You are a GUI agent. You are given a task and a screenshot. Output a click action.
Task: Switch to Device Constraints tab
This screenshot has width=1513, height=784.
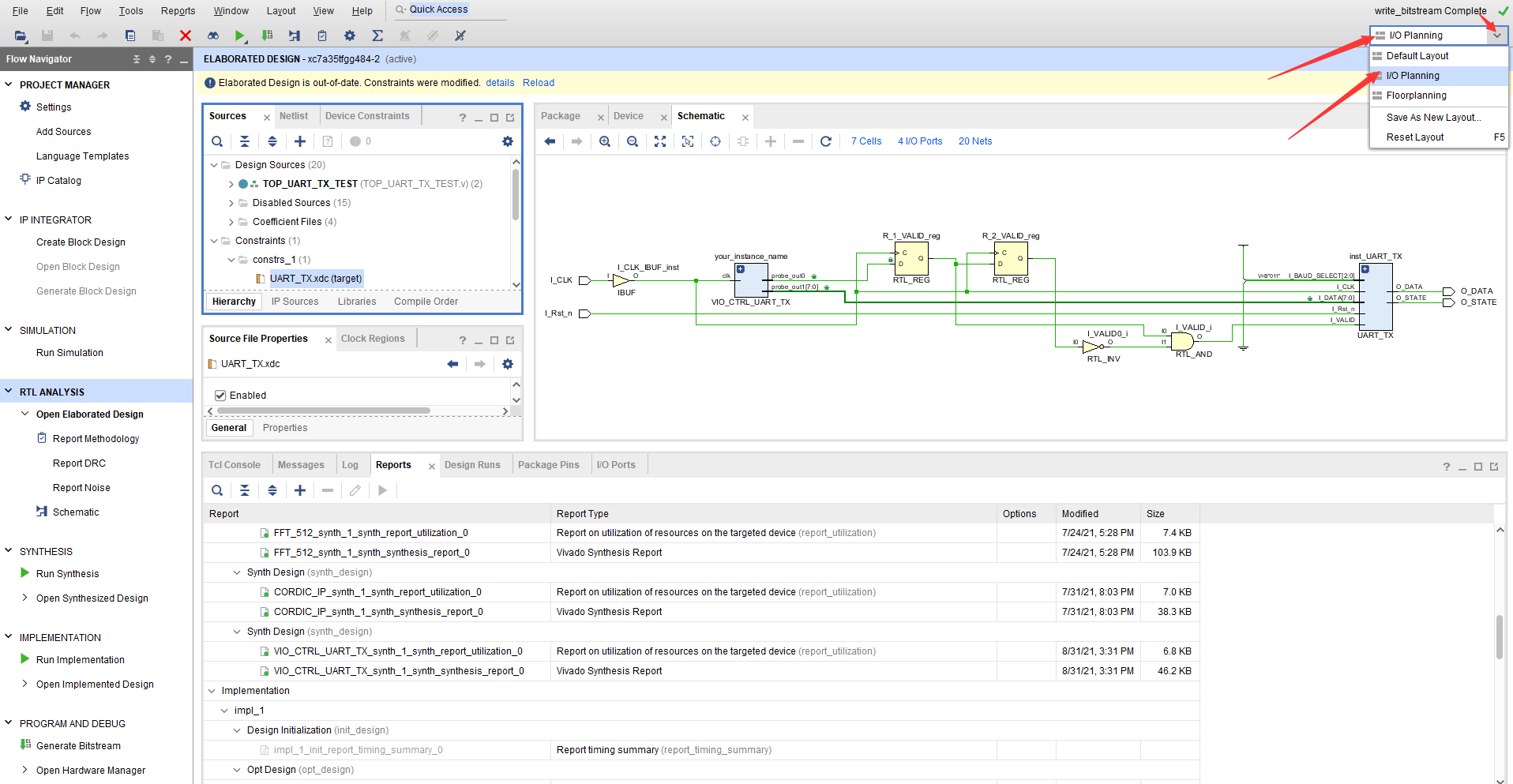(x=367, y=116)
